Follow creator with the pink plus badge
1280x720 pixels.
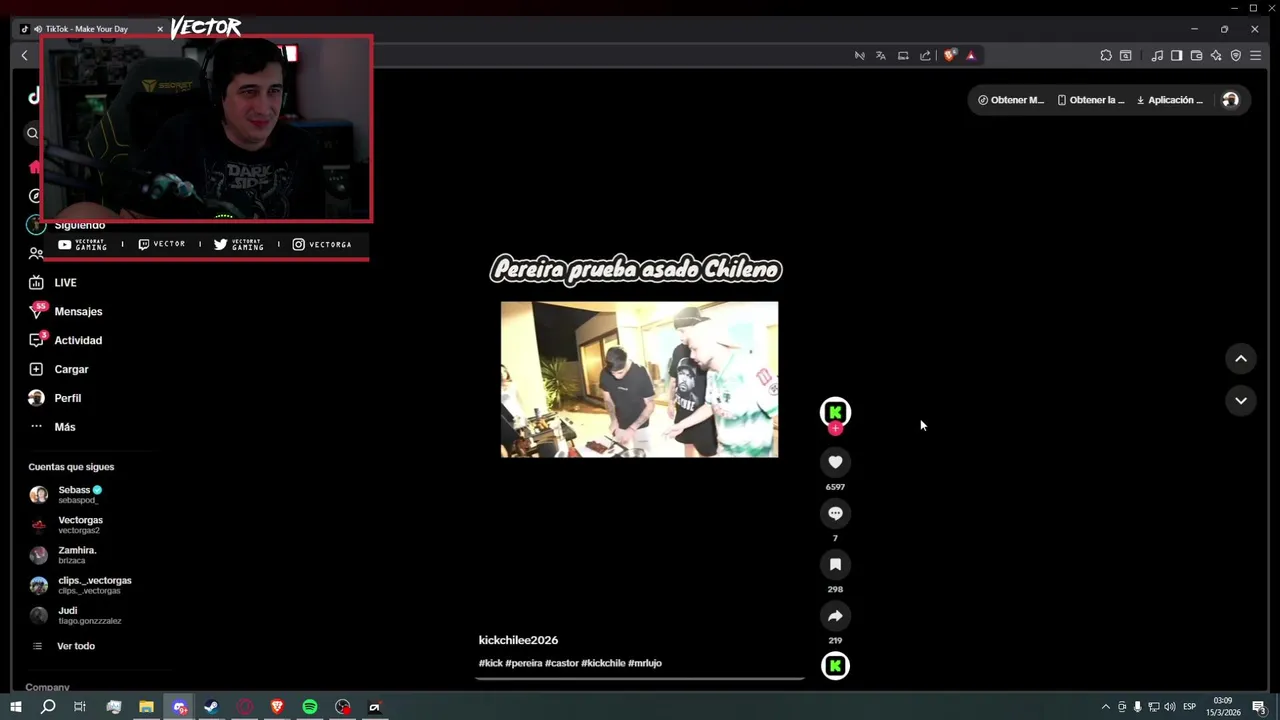tap(835, 429)
